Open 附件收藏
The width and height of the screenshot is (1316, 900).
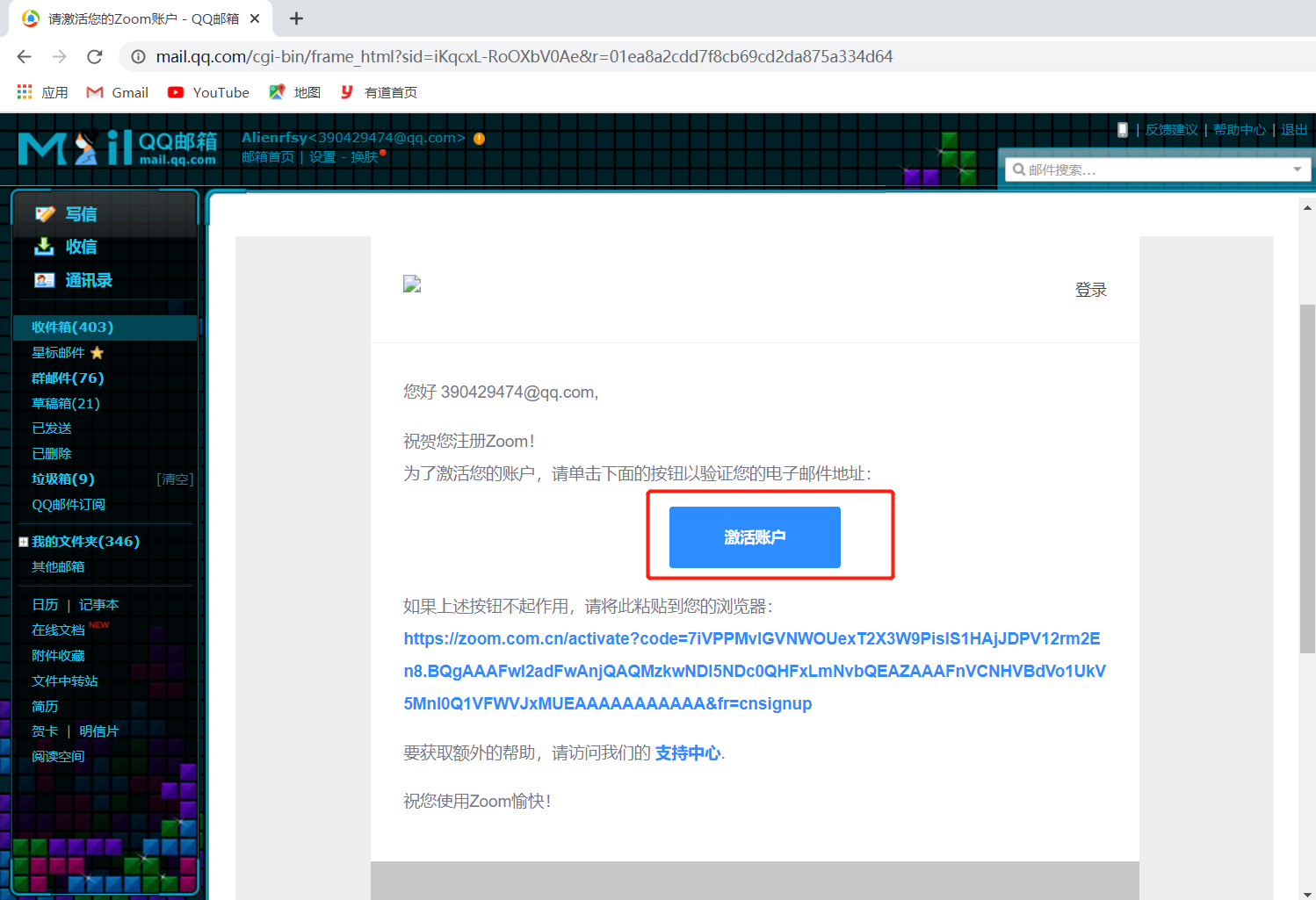click(58, 655)
